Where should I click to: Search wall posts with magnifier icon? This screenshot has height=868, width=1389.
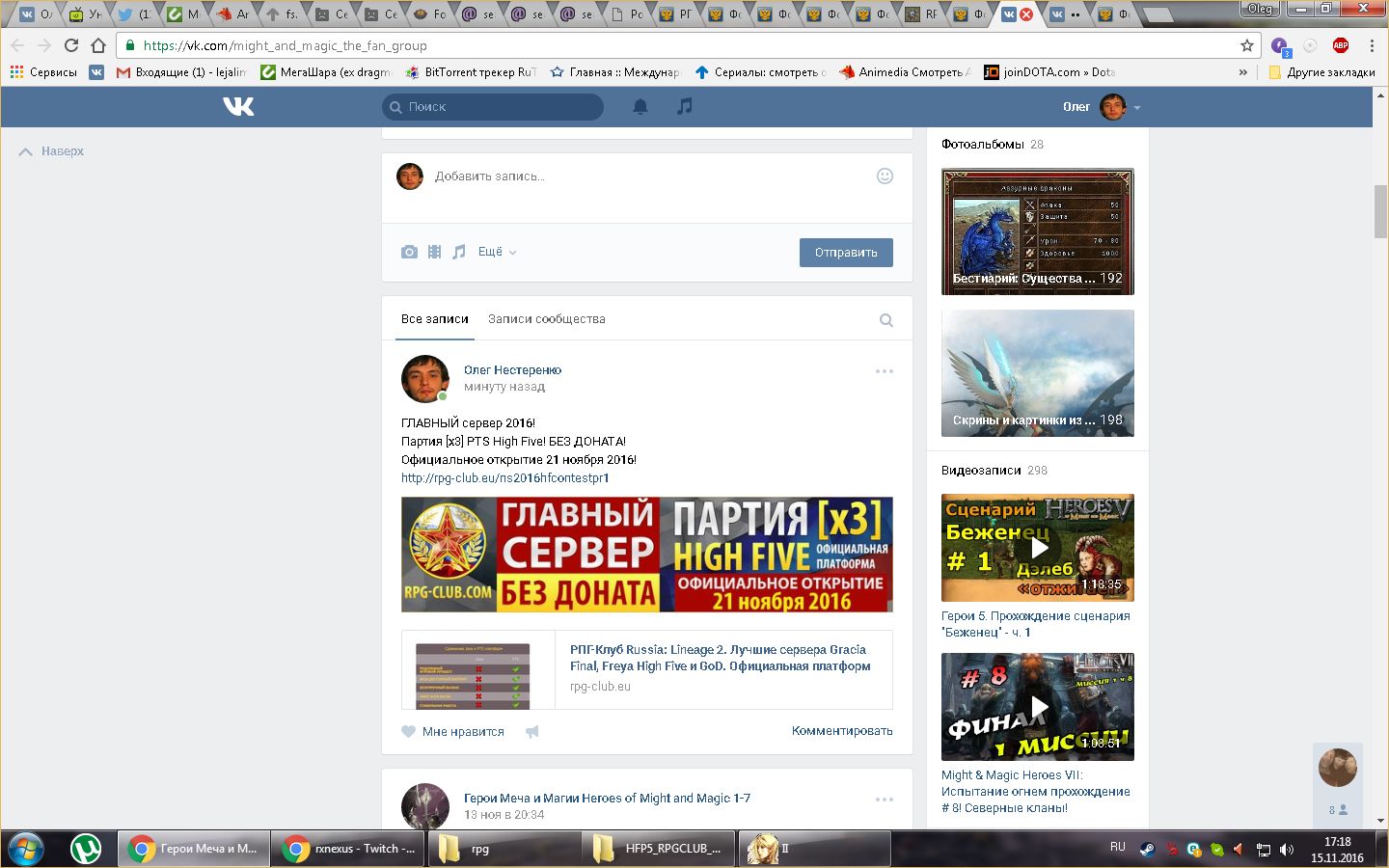[x=885, y=320]
